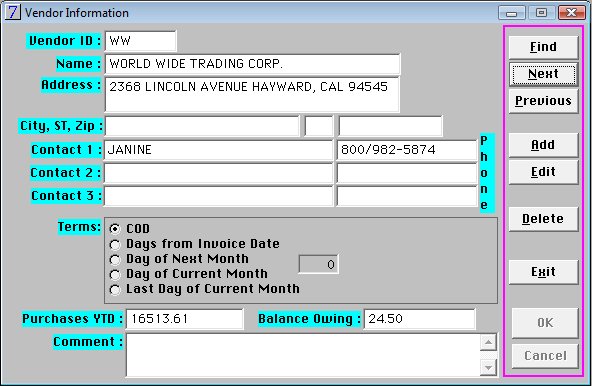This screenshot has height=386, width=592.
Task: Go to the Previous vendor record
Action: 543,101
